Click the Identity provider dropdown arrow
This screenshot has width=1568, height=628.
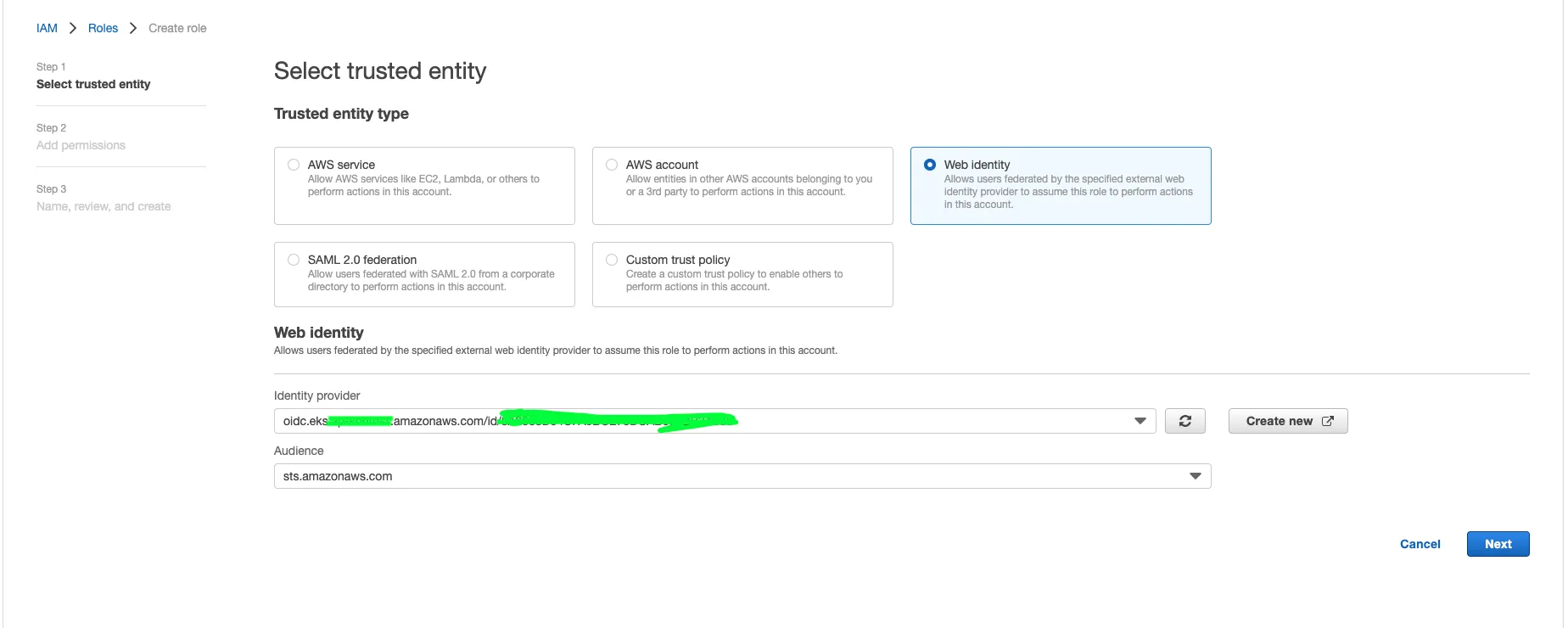1140,421
